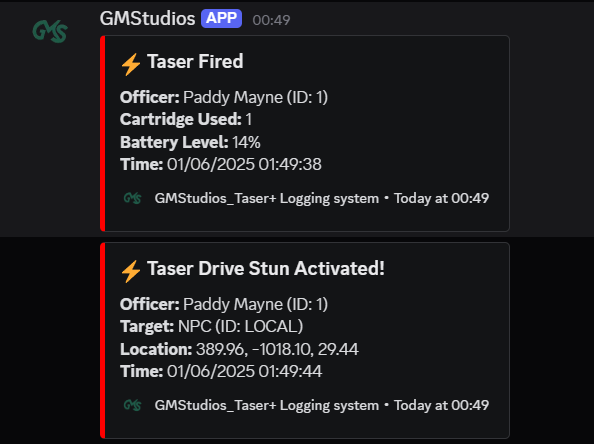Click the Battery Level 14% field
This screenshot has width=594, height=444.
pyautogui.click(x=190, y=142)
